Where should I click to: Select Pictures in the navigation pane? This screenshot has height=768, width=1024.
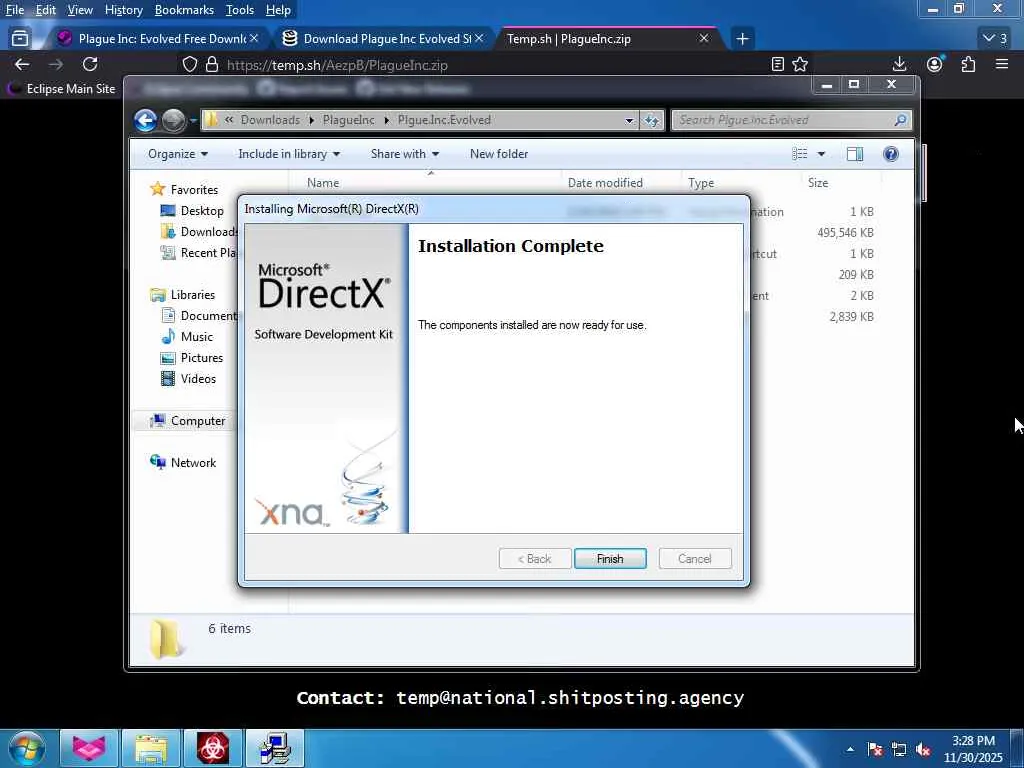[192, 357]
